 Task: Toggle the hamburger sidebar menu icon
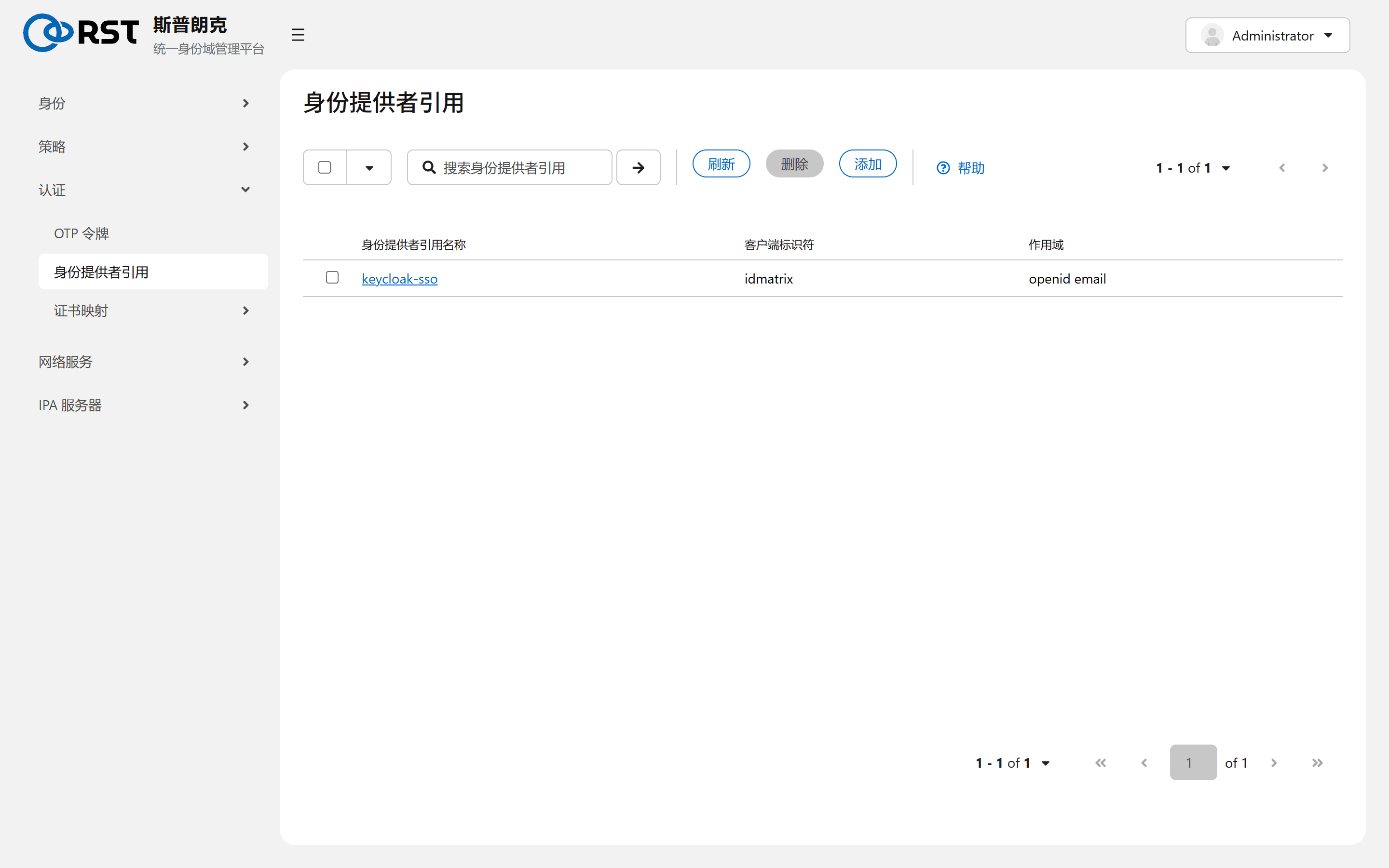[x=297, y=34]
